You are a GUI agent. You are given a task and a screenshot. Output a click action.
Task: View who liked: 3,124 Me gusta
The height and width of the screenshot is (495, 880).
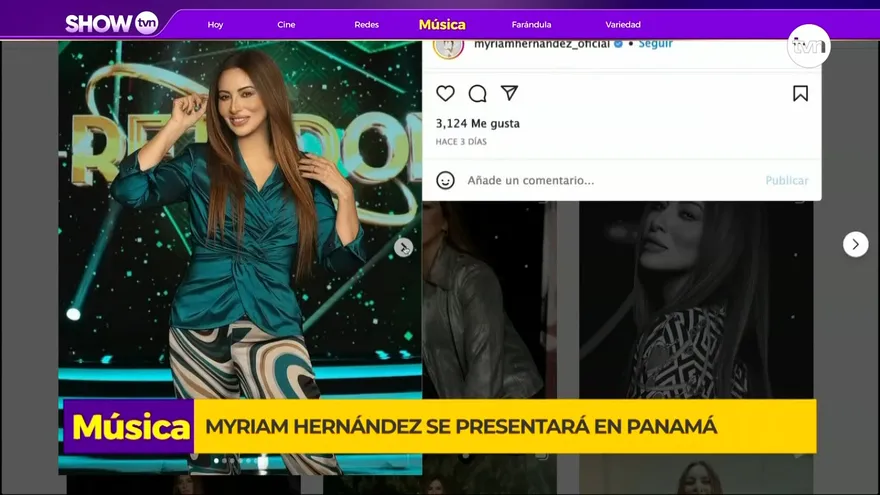pyautogui.click(x=478, y=123)
